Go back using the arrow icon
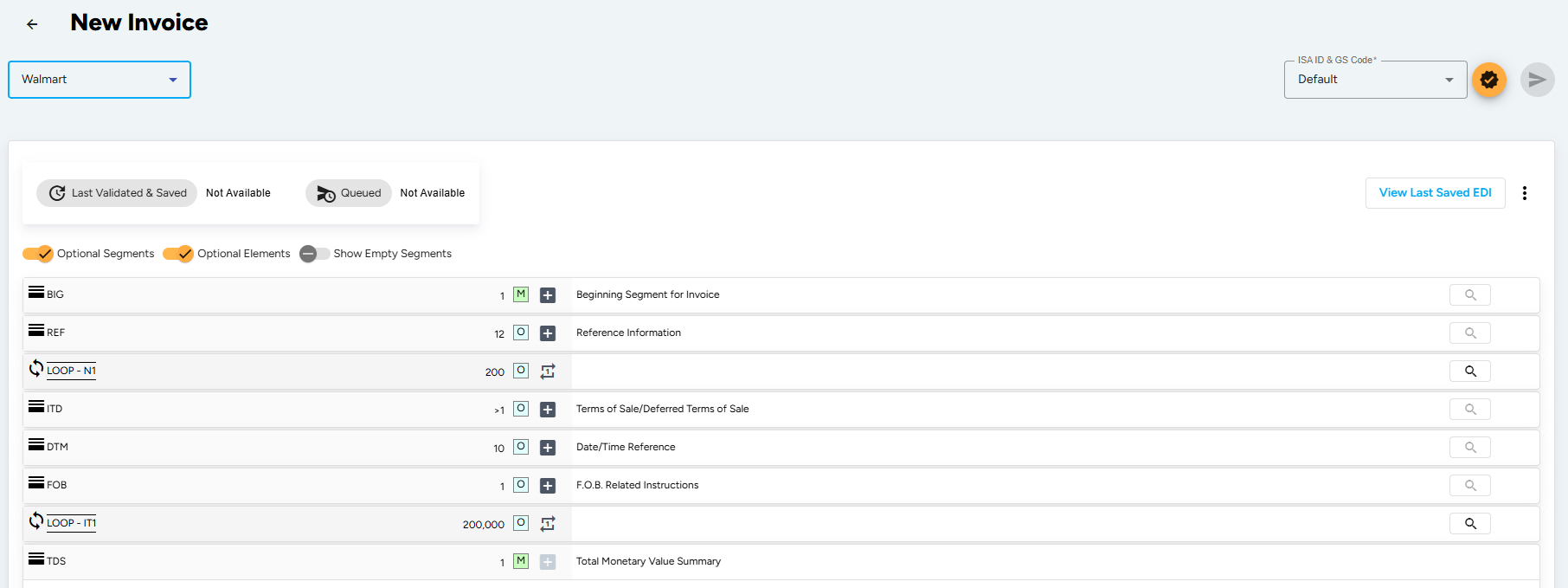Screen dimensions: 1568x588 point(32,24)
